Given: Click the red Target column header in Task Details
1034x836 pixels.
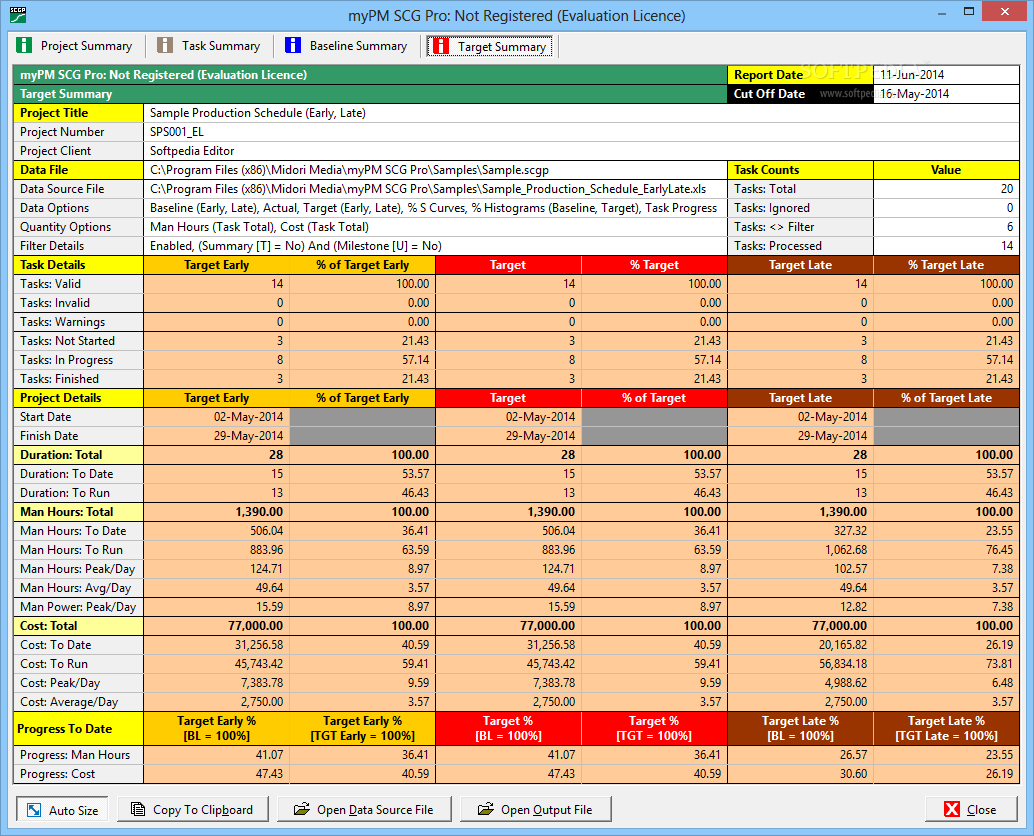Looking at the screenshot, I should [508, 265].
